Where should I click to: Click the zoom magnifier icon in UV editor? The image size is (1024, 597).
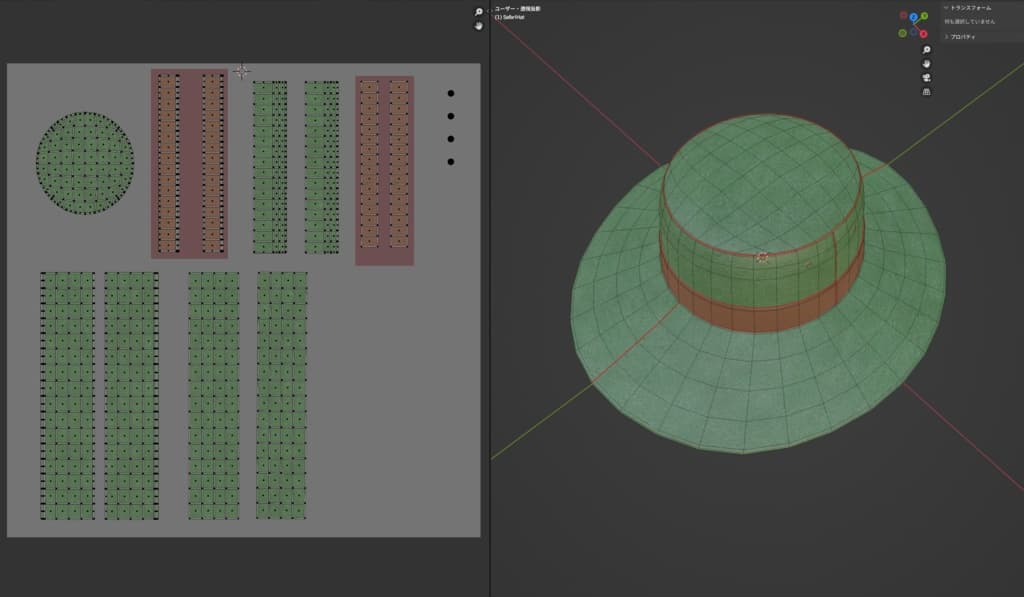478,12
